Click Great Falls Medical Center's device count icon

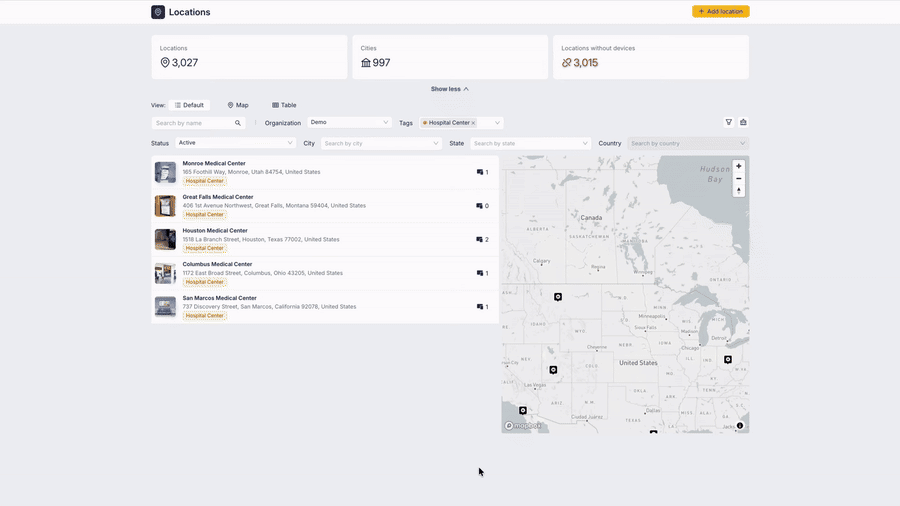point(479,206)
